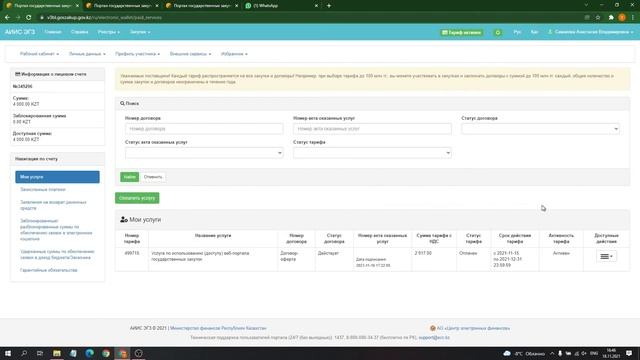The height and width of the screenshot is (360, 640).
Task: Open the notification center icon
Action: coord(629,353)
